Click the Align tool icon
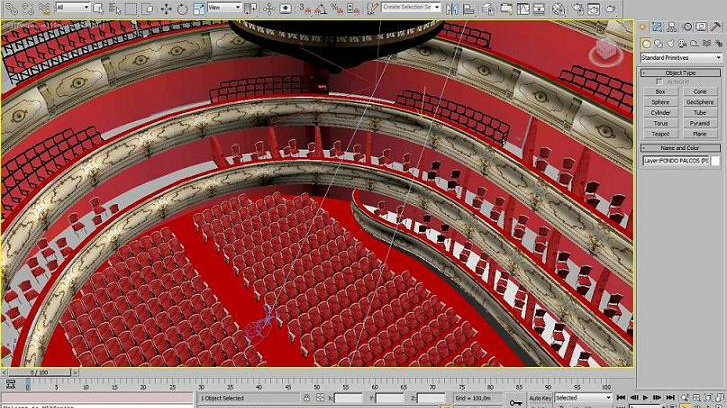 click(468, 8)
